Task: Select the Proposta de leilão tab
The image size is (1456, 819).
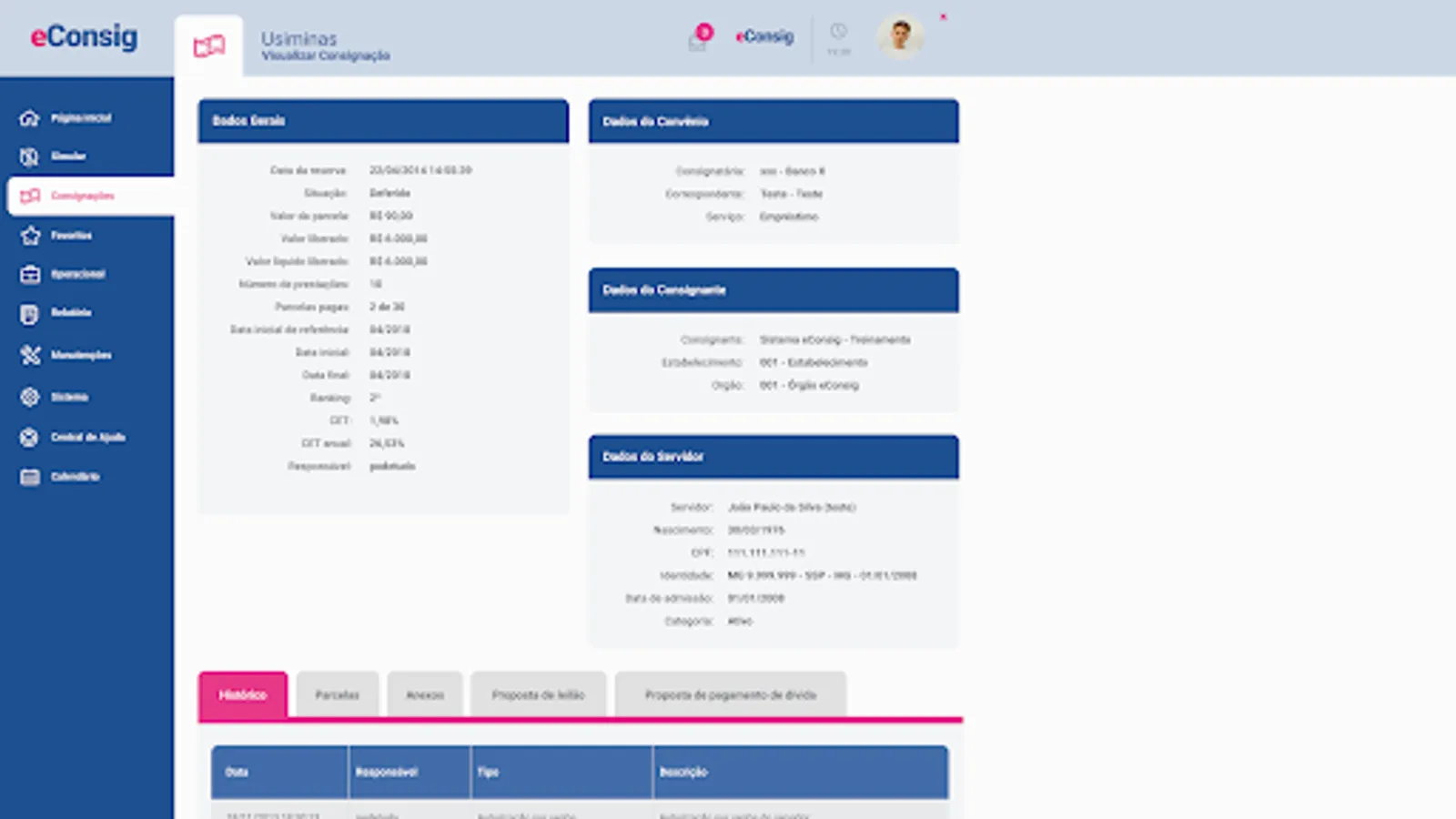Action: point(538,694)
